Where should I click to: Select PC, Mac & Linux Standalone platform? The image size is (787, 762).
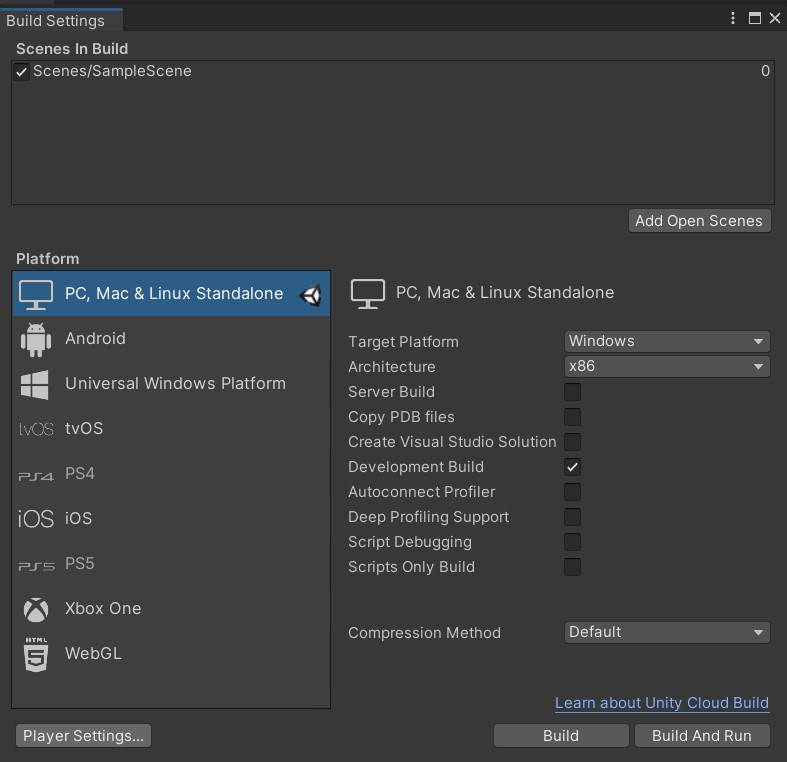[171, 294]
